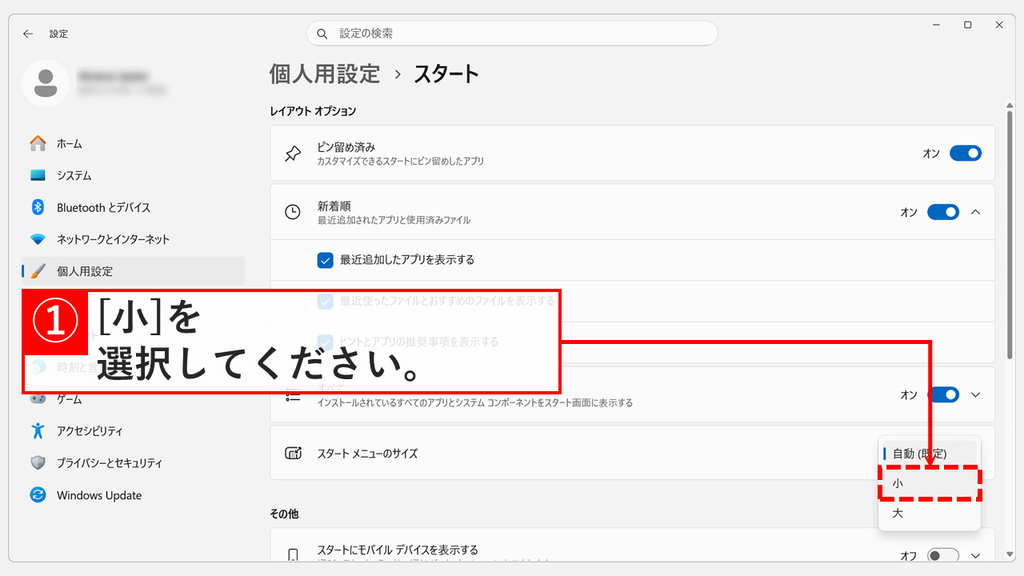The image size is (1024, 576).
Task: Collapse the 新着順 section chevron
Action: (976, 212)
